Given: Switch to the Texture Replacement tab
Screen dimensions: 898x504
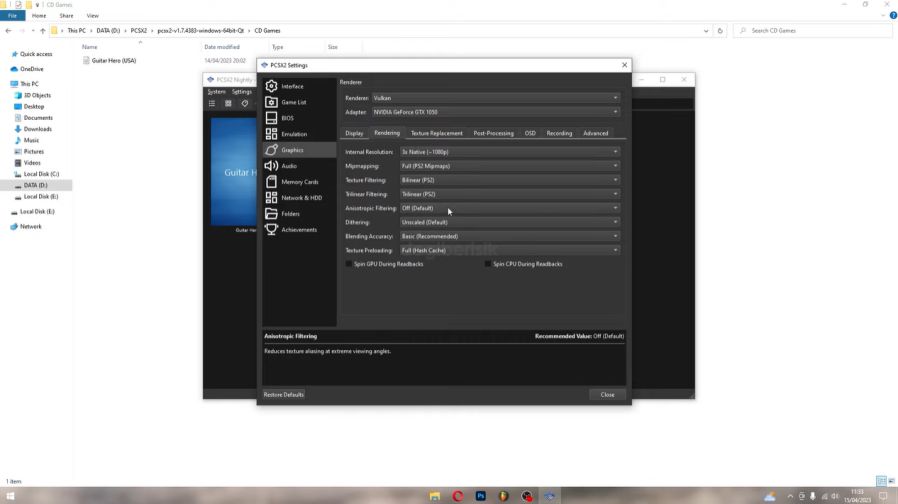Looking at the screenshot, I should tap(436, 133).
